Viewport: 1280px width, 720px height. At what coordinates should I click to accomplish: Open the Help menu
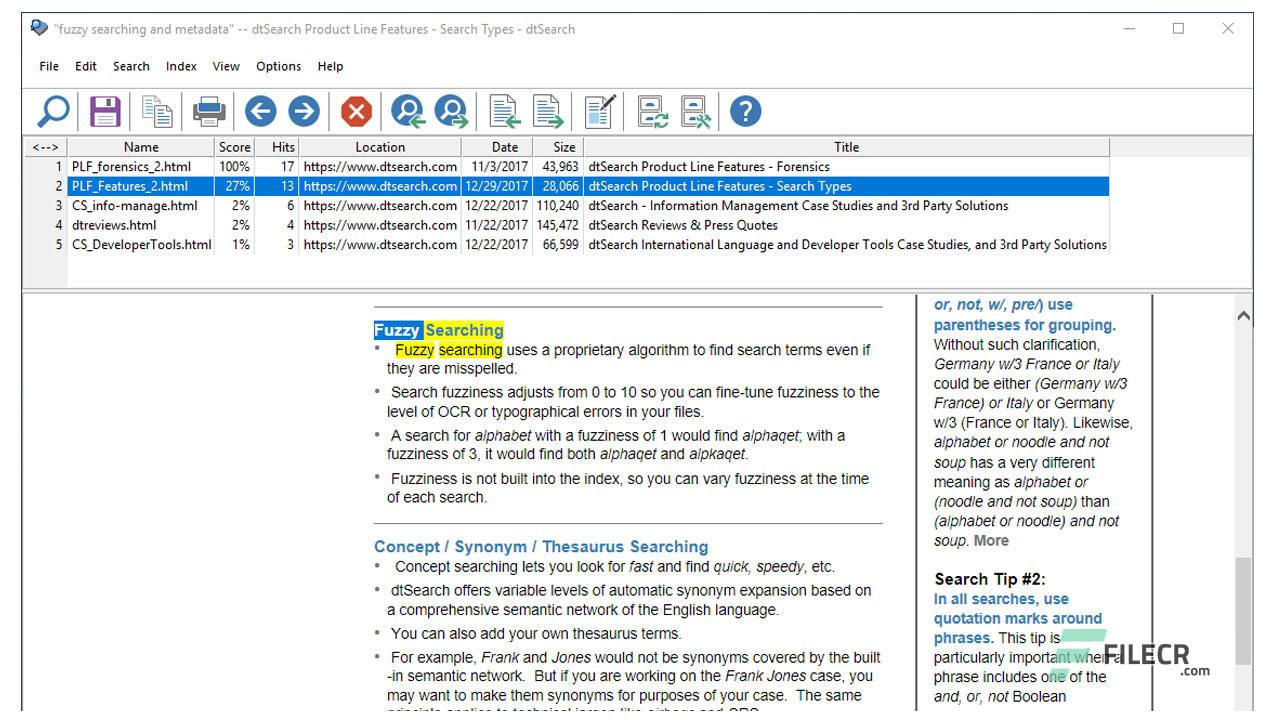click(x=330, y=66)
